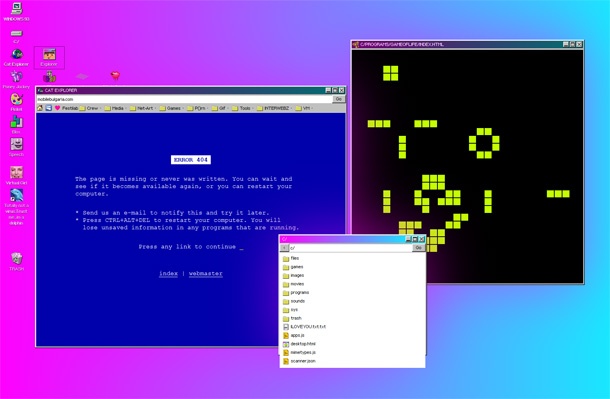The width and height of the screenshot is (610, 399).
Task: Click the Cat Explorer address bar
Action: click(x=184, y=99)
